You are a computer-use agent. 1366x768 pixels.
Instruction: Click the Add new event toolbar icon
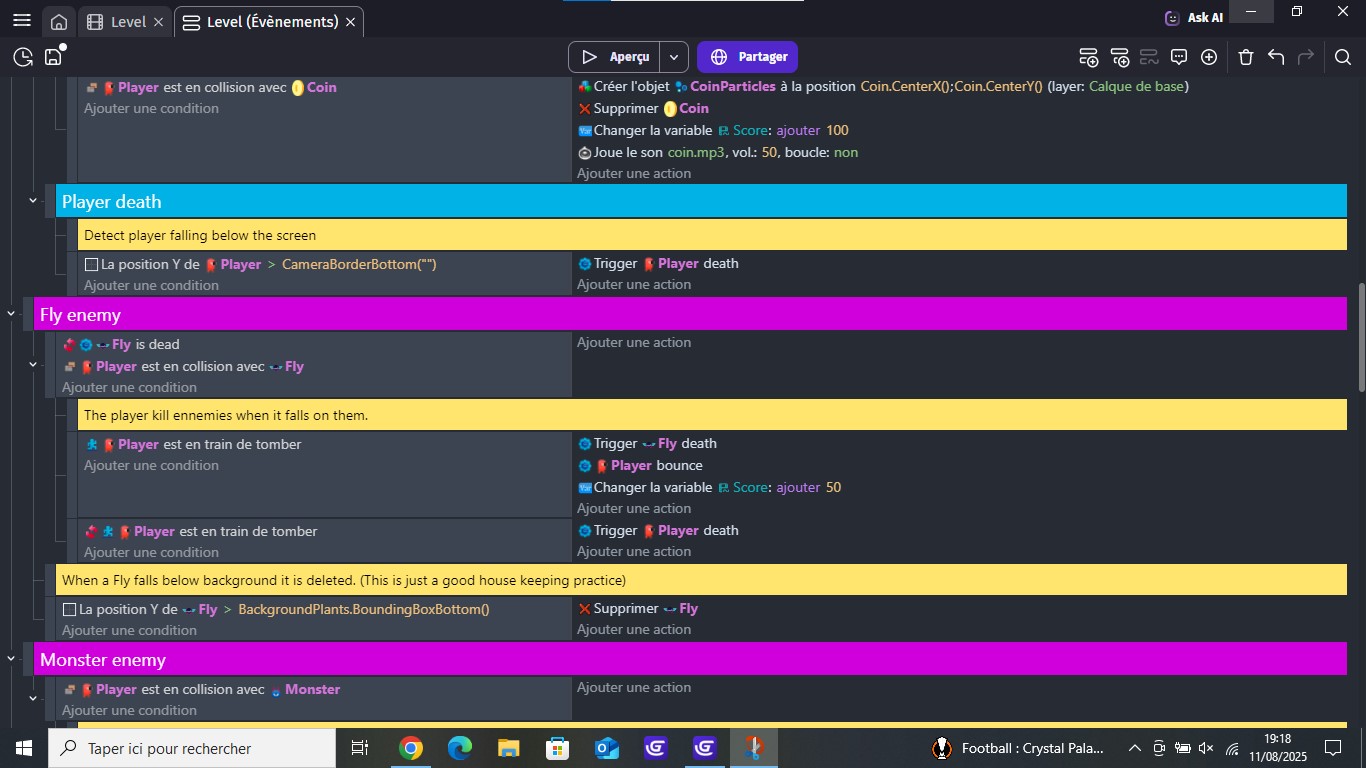click(1089, 57)
